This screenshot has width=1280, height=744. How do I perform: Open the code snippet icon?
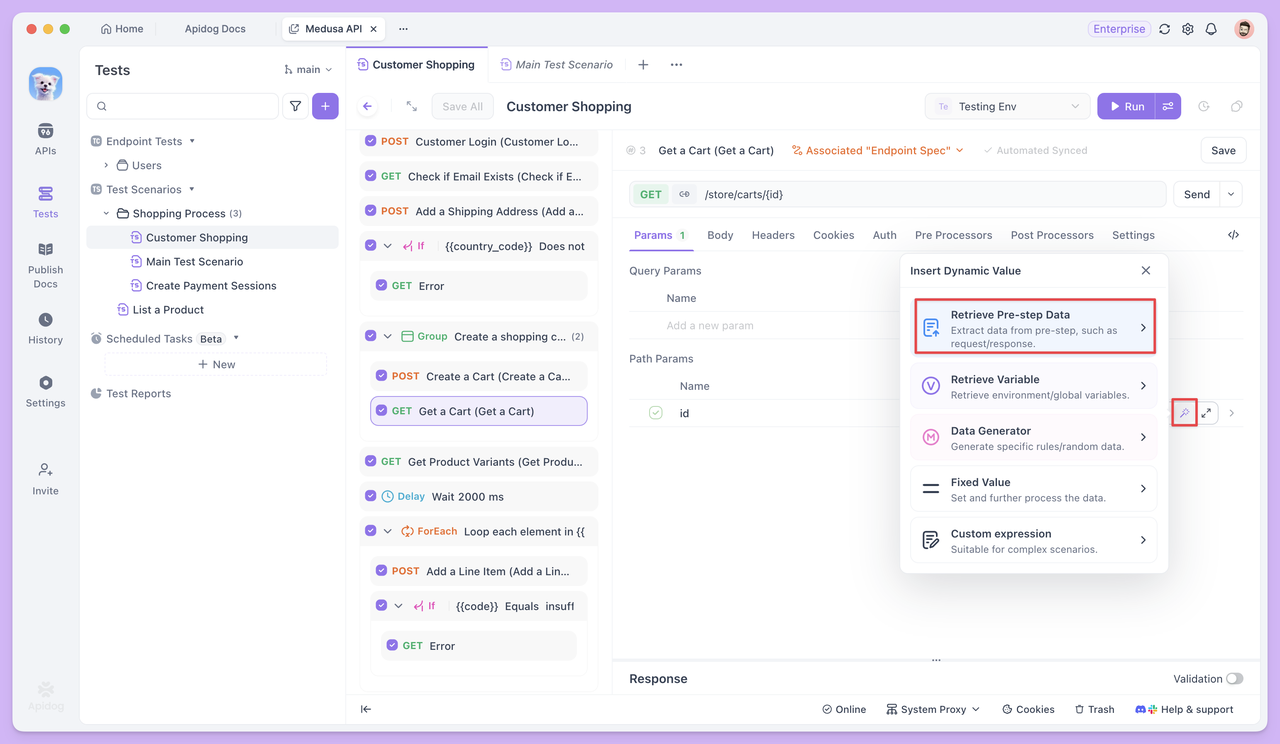(x=1233, y=235)
